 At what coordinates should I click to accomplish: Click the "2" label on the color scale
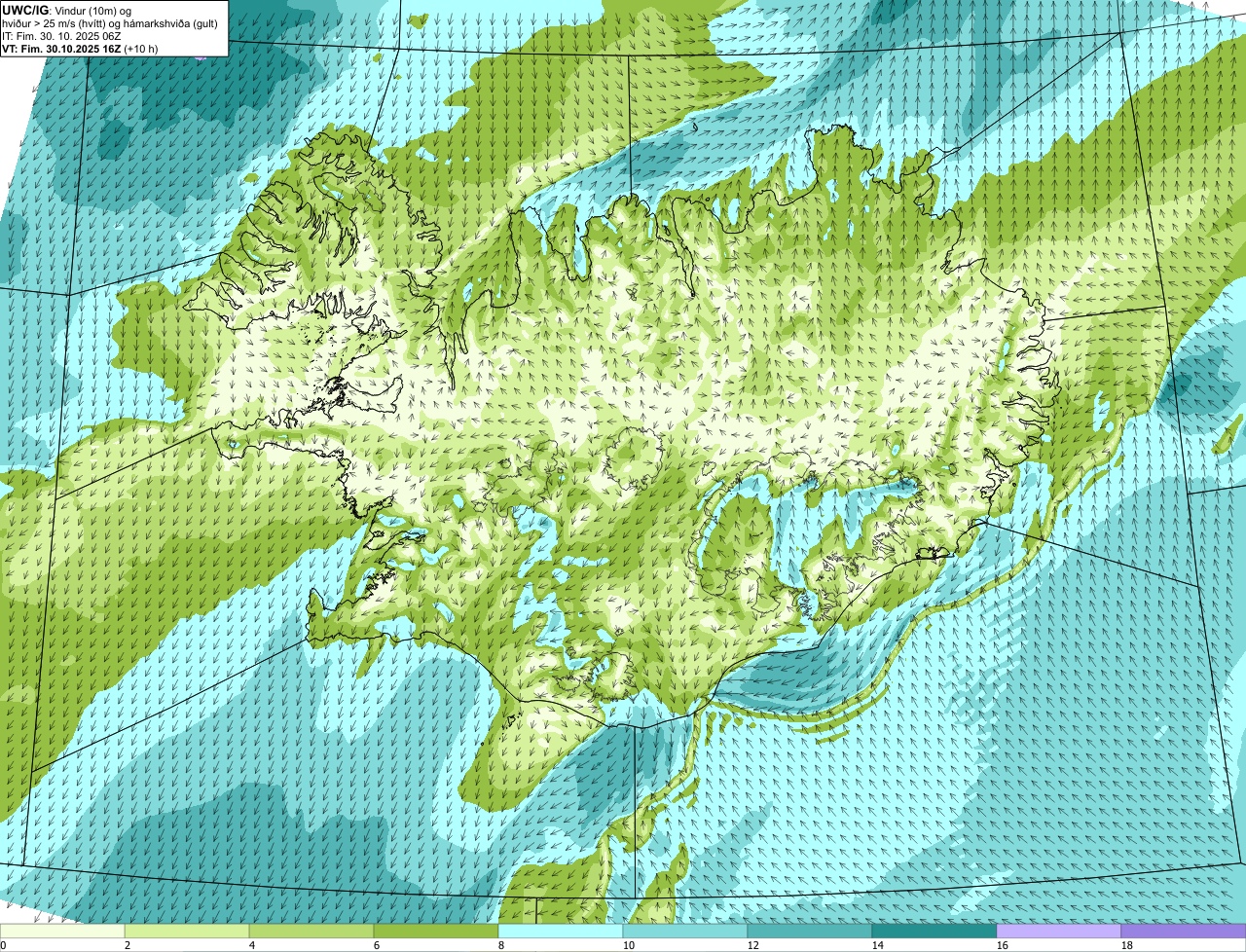point(128,945)
